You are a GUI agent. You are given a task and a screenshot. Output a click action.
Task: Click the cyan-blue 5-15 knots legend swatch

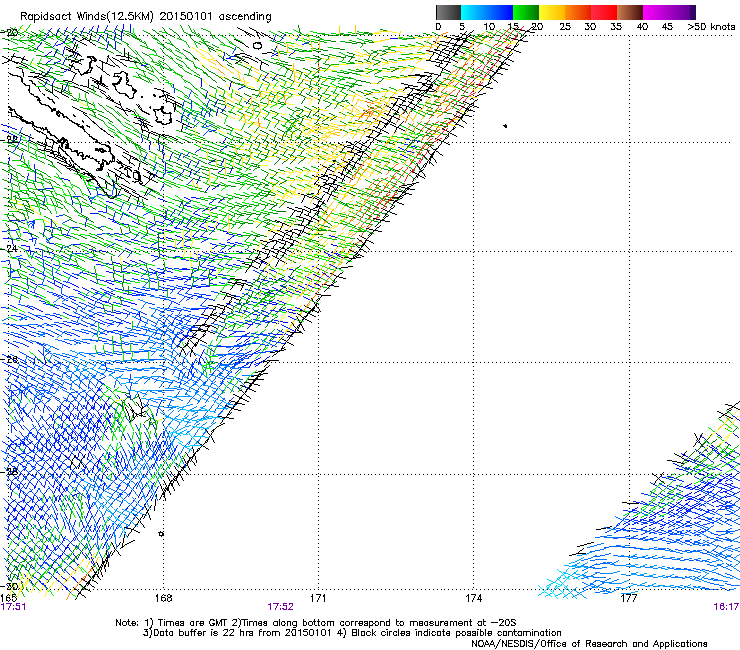tap(487, 12)
